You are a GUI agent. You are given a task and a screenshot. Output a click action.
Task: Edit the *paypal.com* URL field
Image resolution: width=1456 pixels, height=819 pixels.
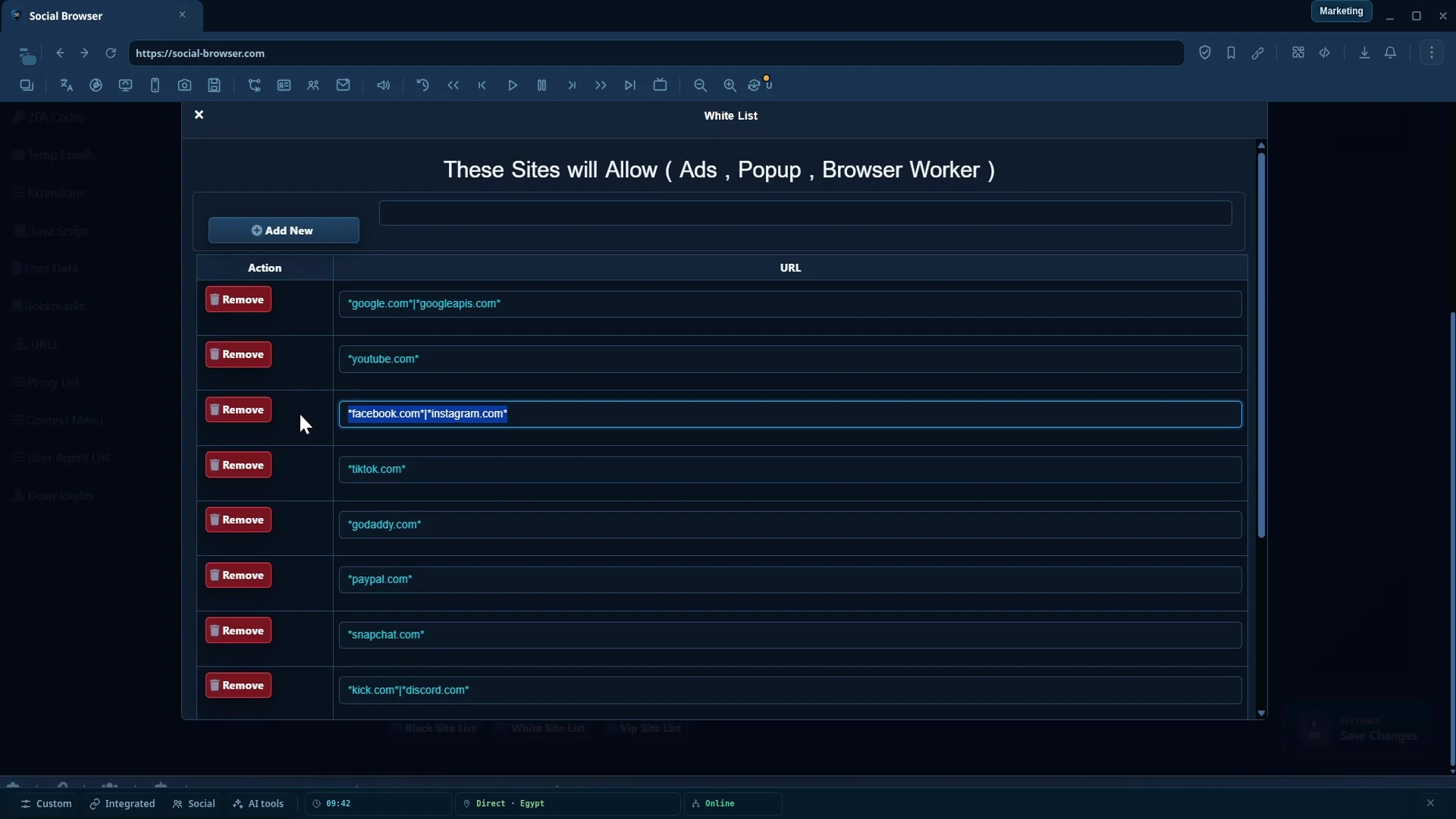[x=790, y=580]
